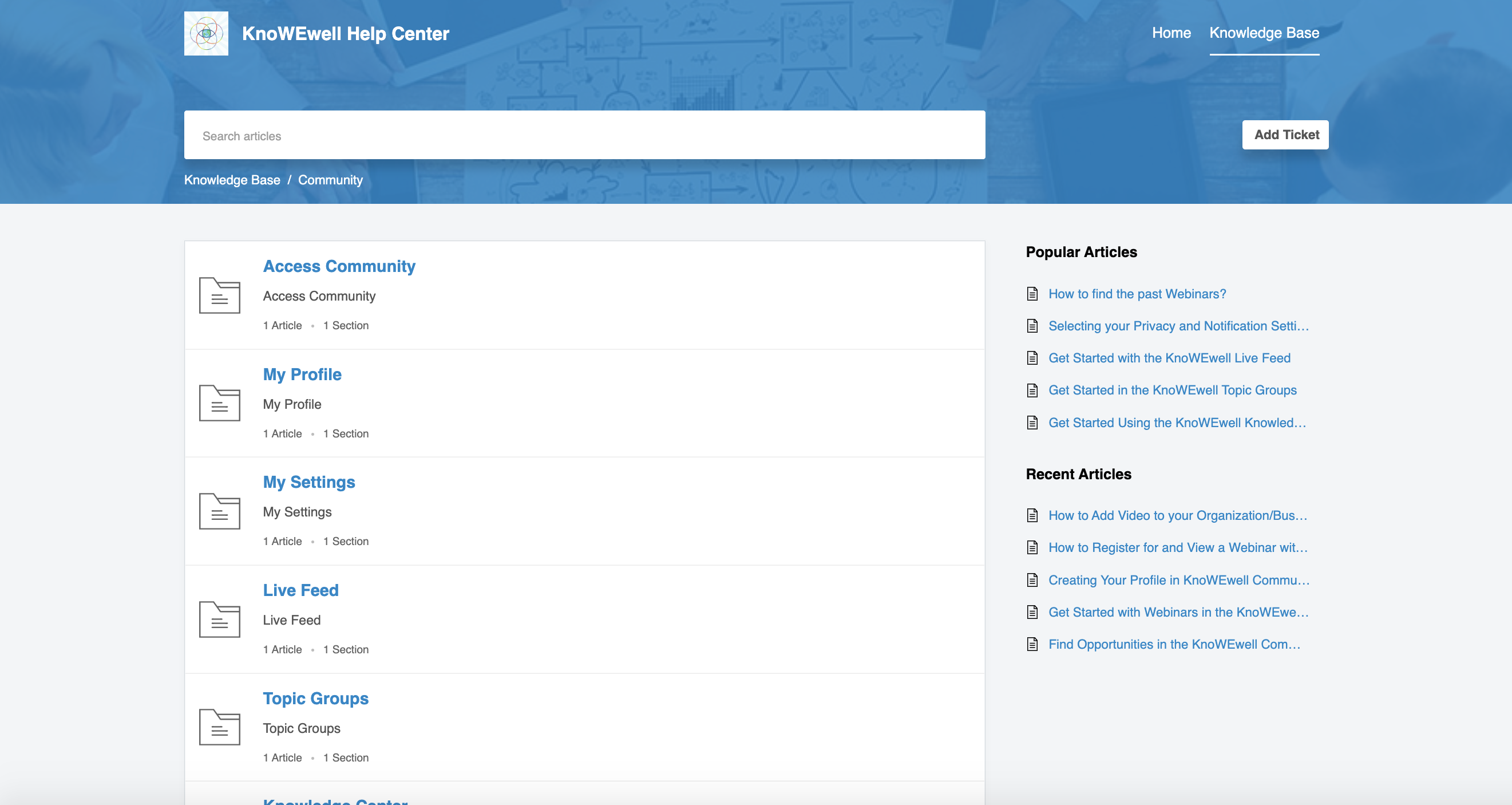The image size is (1512, 805).
Task: Click 'Topic Groups' description text under heading
Action: click(x=302, y=729)
